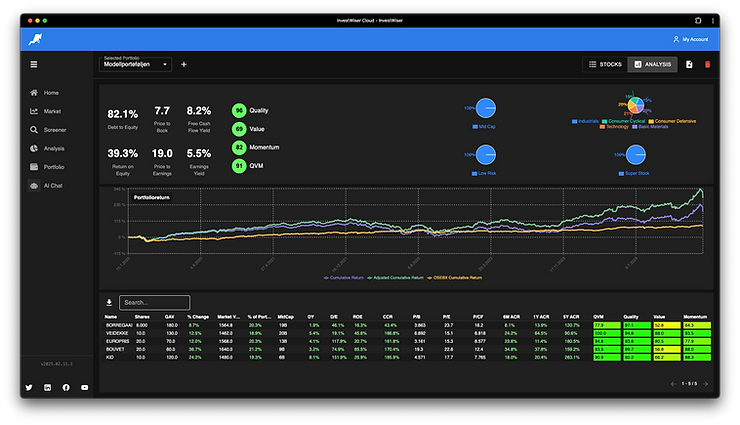Image resolution: width=740 pixels, height=425 pixels.
Task: Delete portfolio using red trash icon
Action: click(707, 65)
